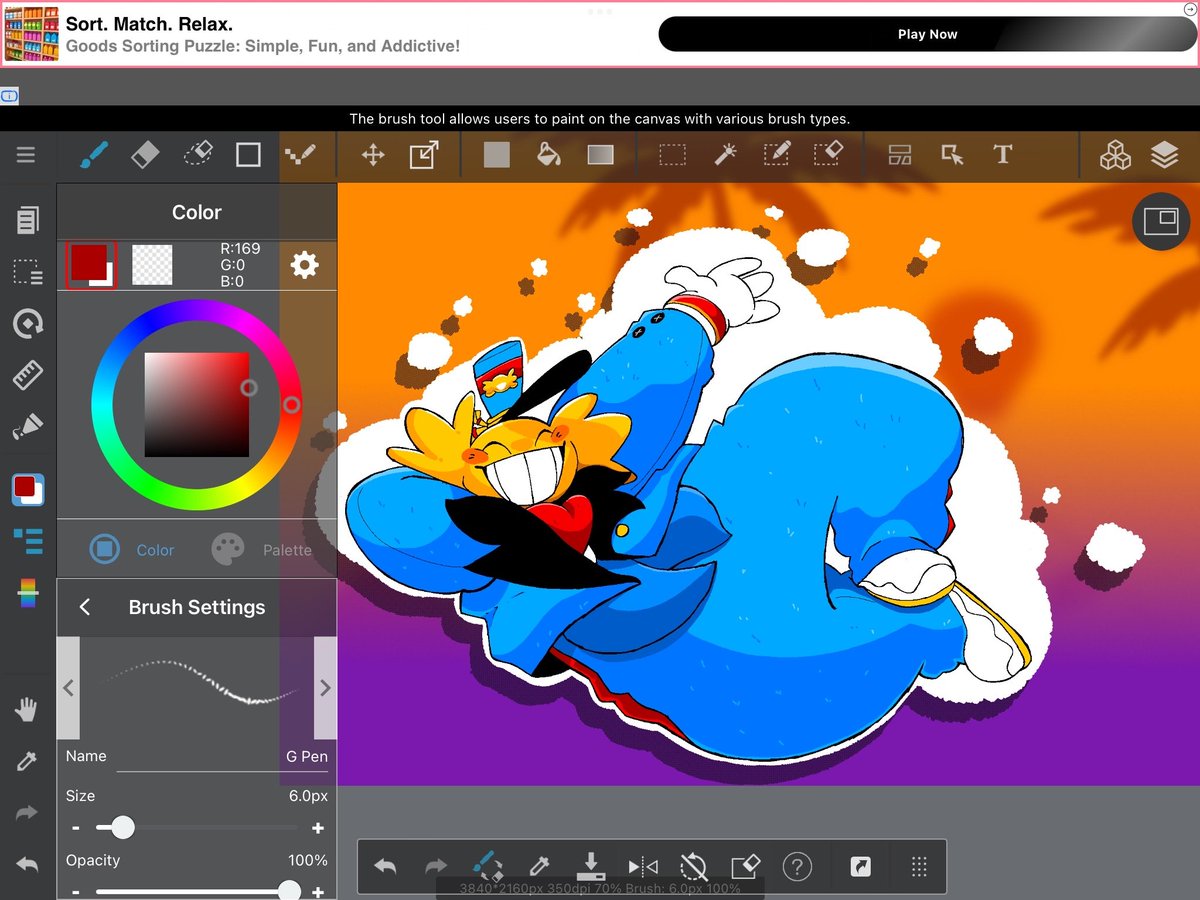The height and width of the screenshot is (900, 1200).
Task: Pick a shade in the saturation square
Action: coord(197,404)
